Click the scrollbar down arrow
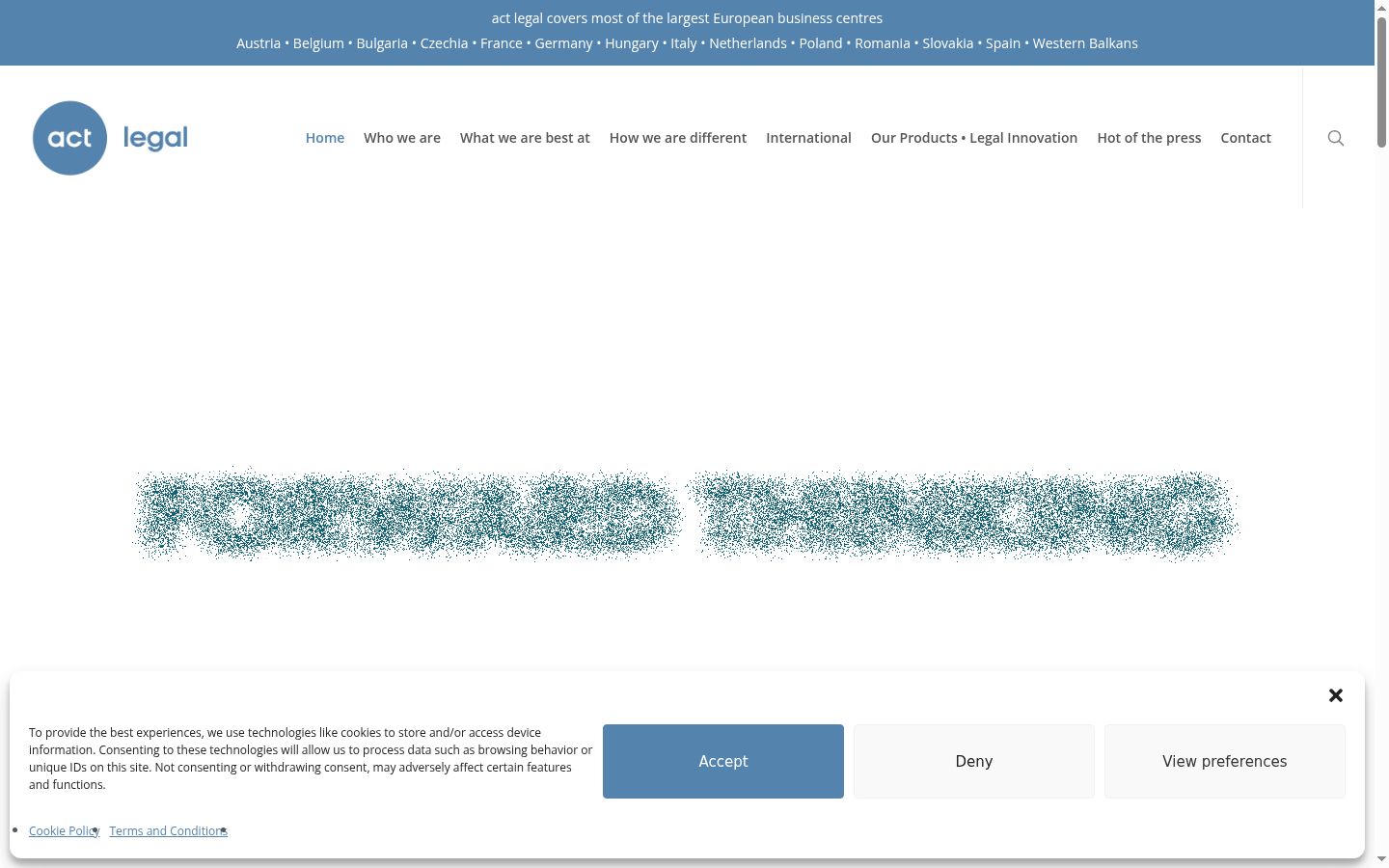 click(1381, 859)
